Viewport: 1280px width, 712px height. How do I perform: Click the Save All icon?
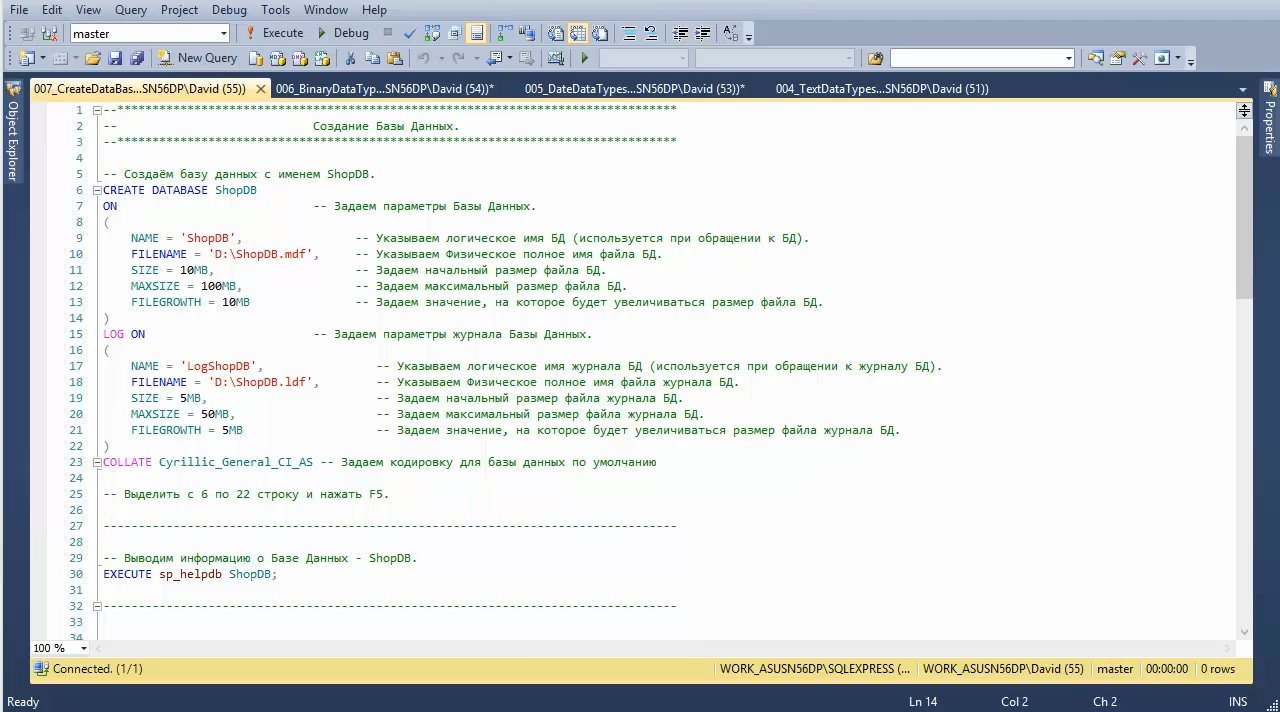[x=137, y=58]
